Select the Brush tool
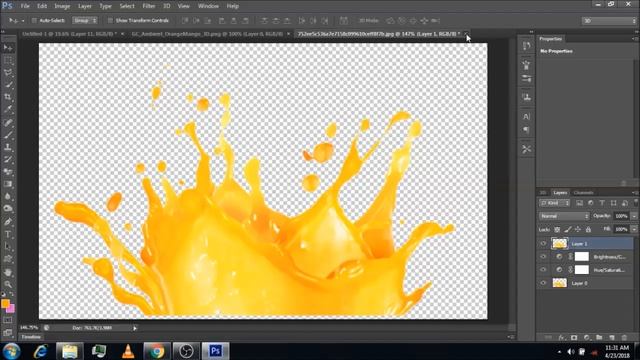Viewport: 640px width, 360px height. click(8, 134)
